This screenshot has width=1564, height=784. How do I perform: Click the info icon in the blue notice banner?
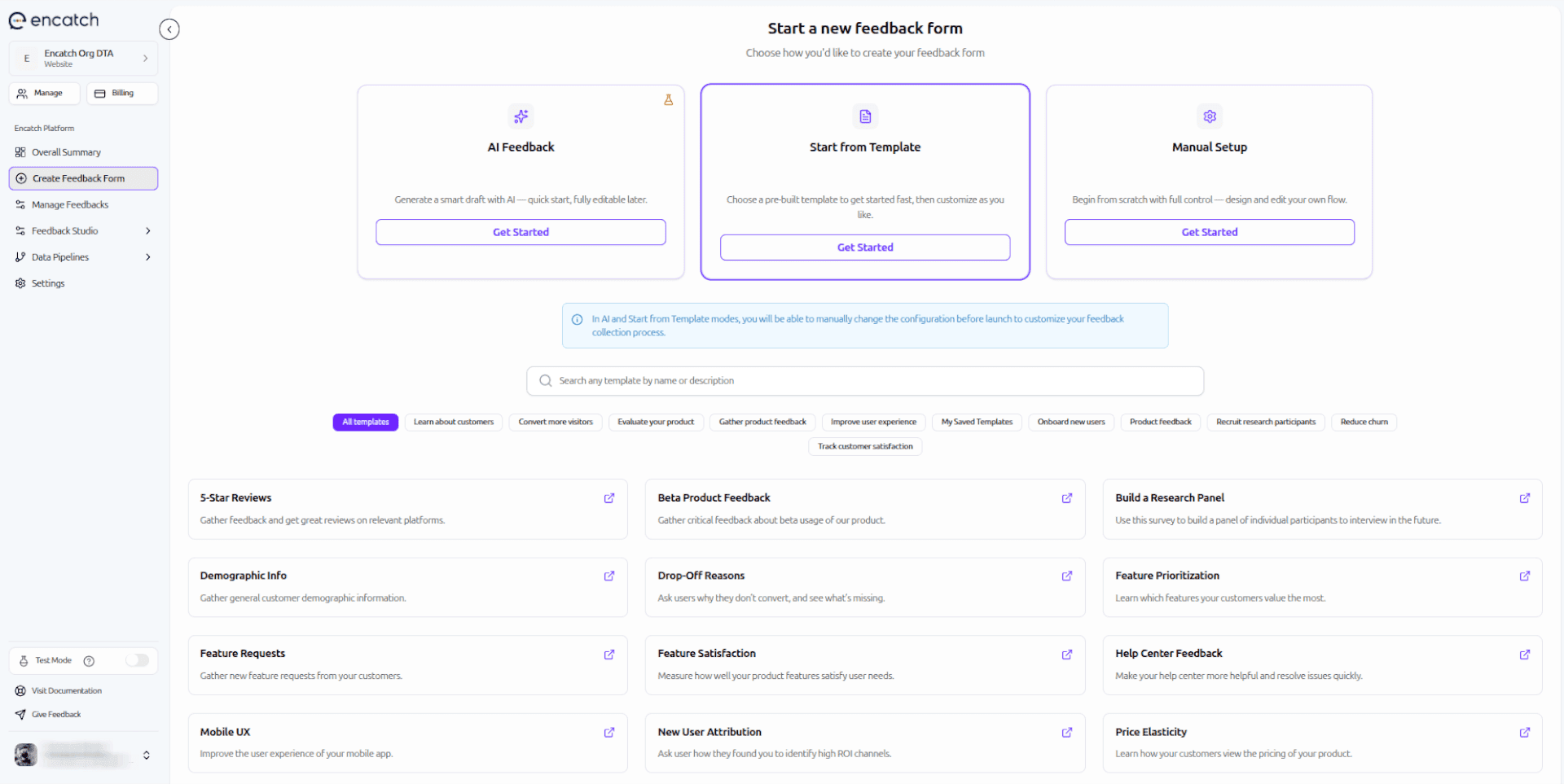click(578, 319)
